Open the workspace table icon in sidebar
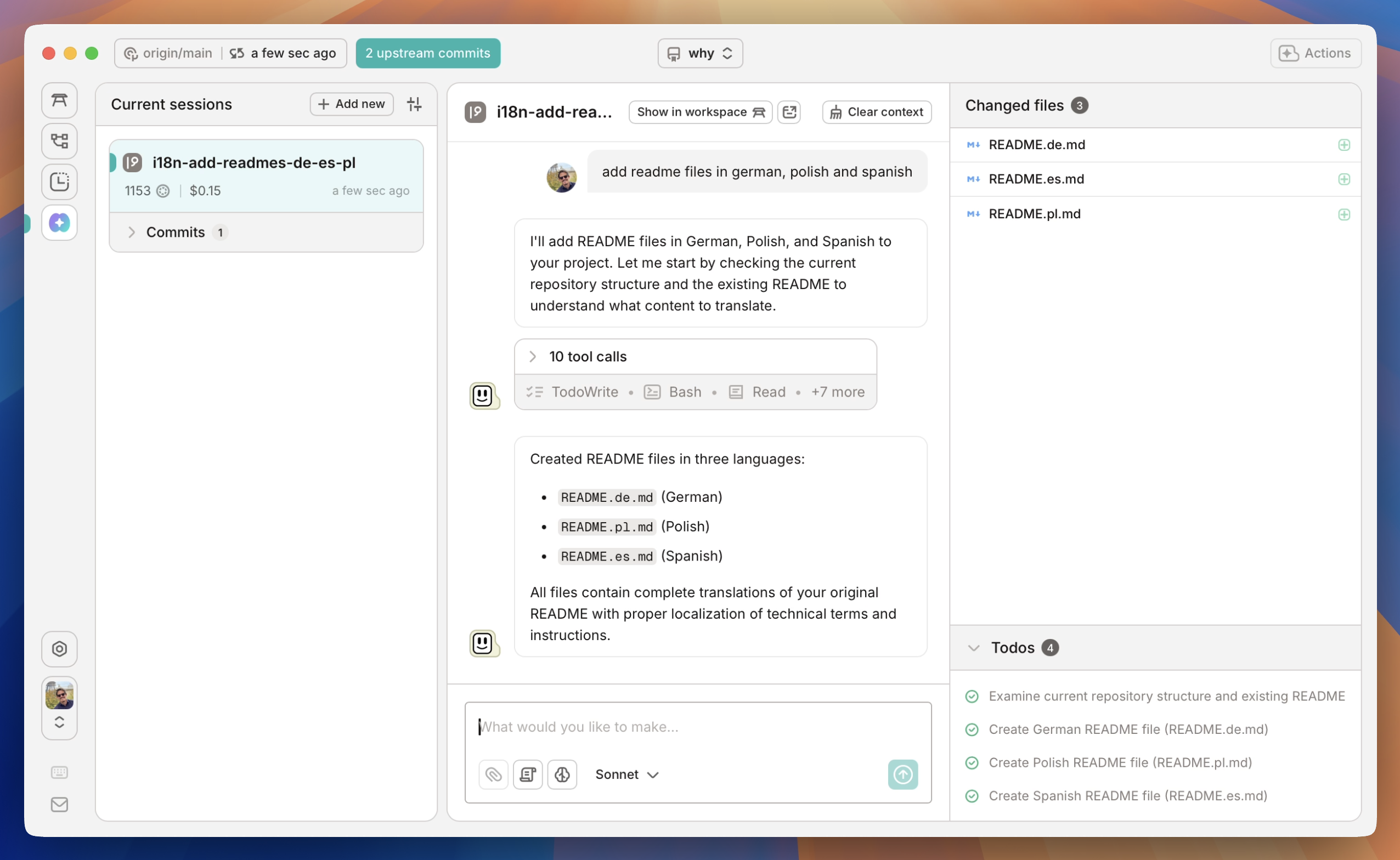Screen dimensions: 1400x860 59,101
